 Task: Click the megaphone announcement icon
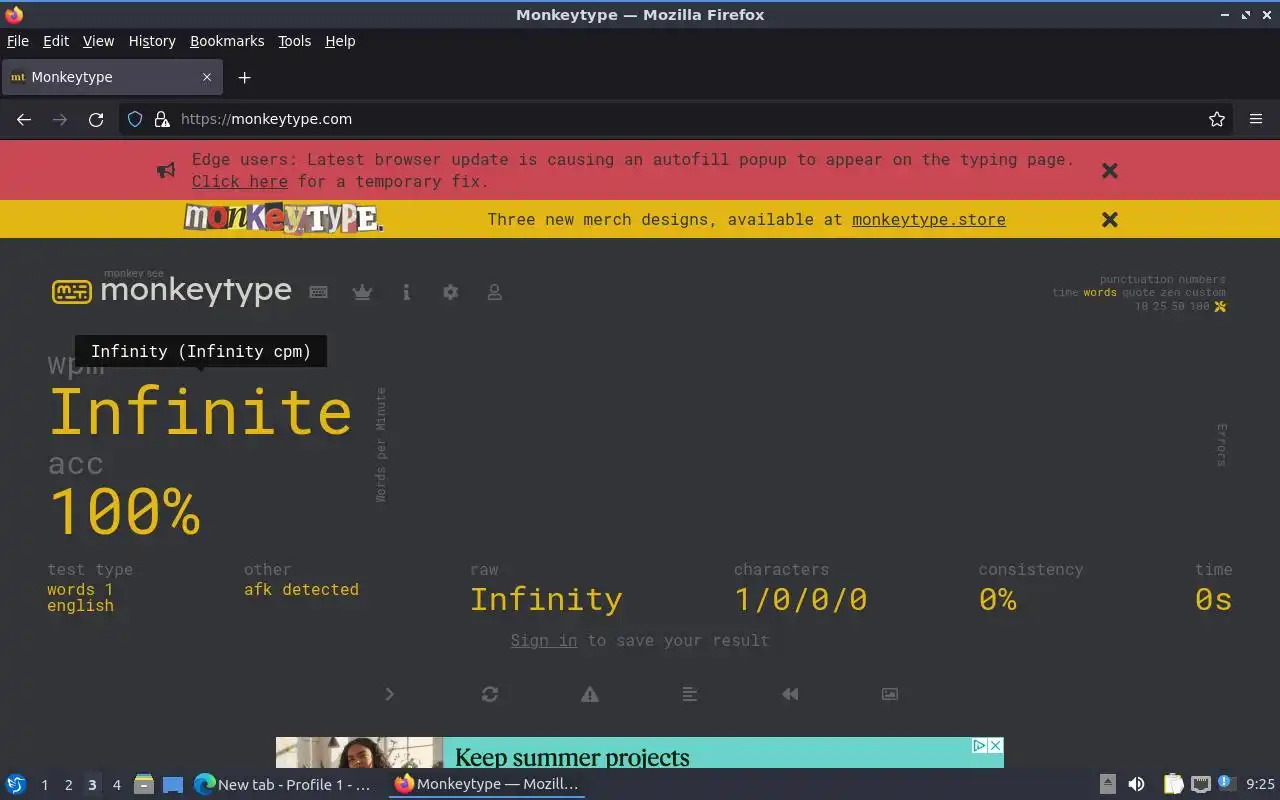[166, 170]
